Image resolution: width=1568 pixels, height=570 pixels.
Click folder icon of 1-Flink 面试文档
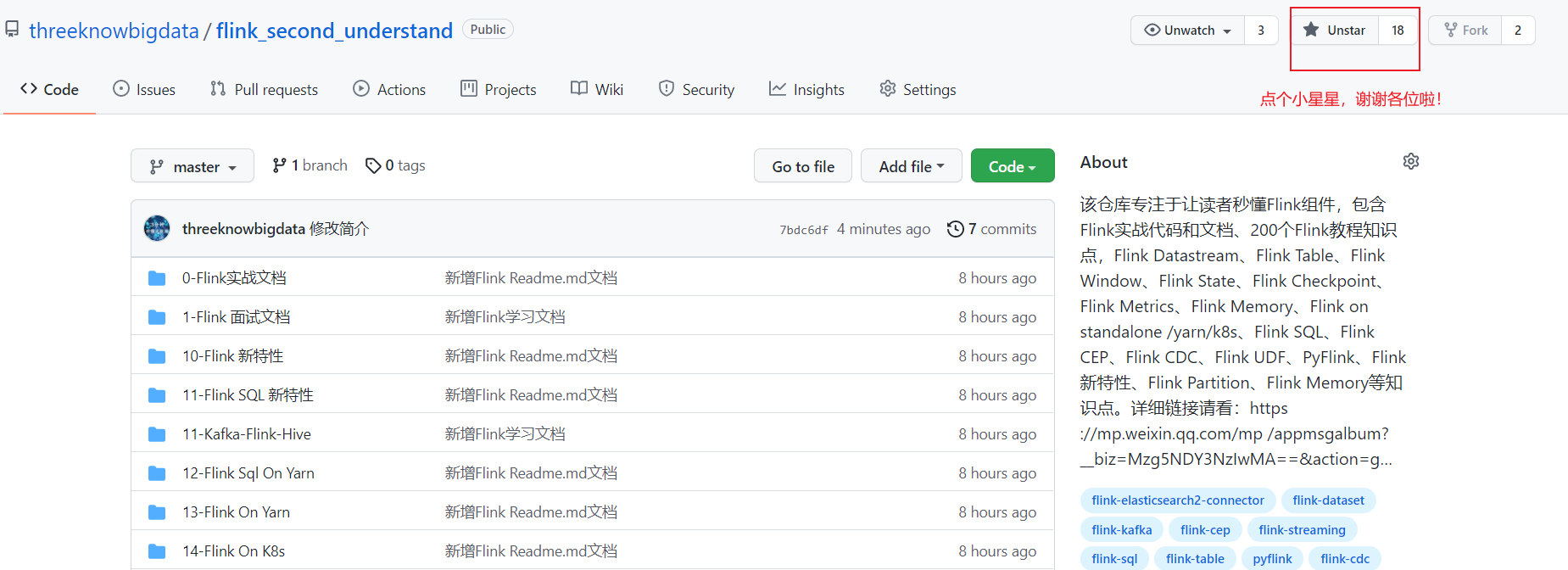(157, 317)
